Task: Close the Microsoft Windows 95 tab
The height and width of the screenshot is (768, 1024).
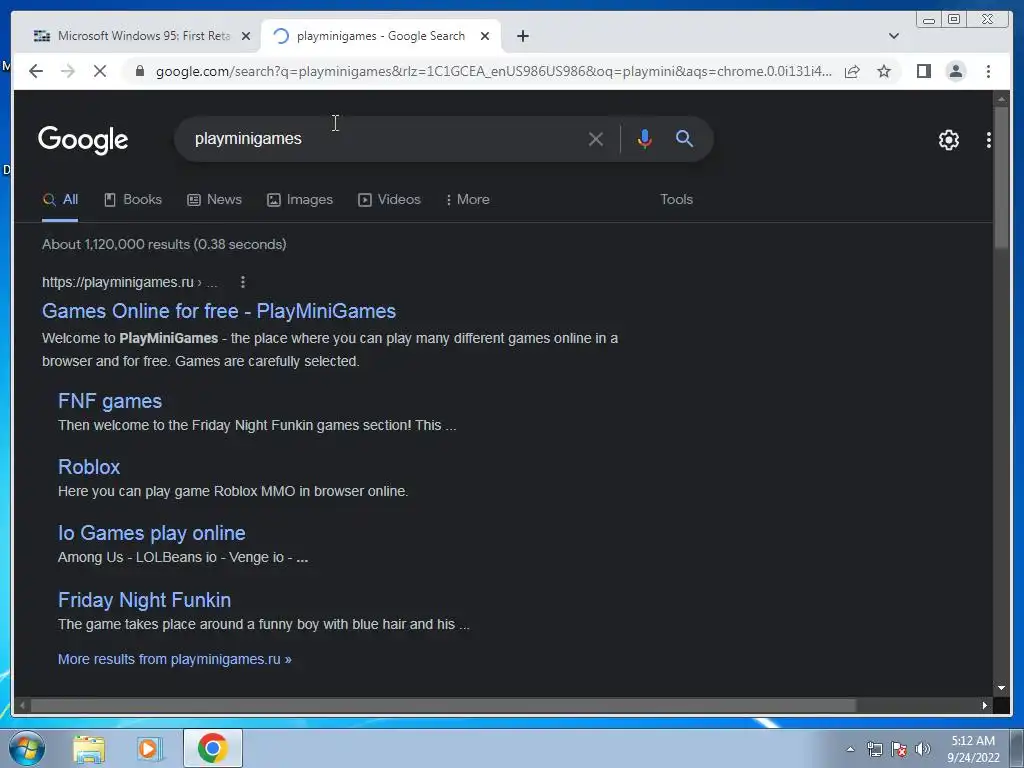Action: point(246,36)
